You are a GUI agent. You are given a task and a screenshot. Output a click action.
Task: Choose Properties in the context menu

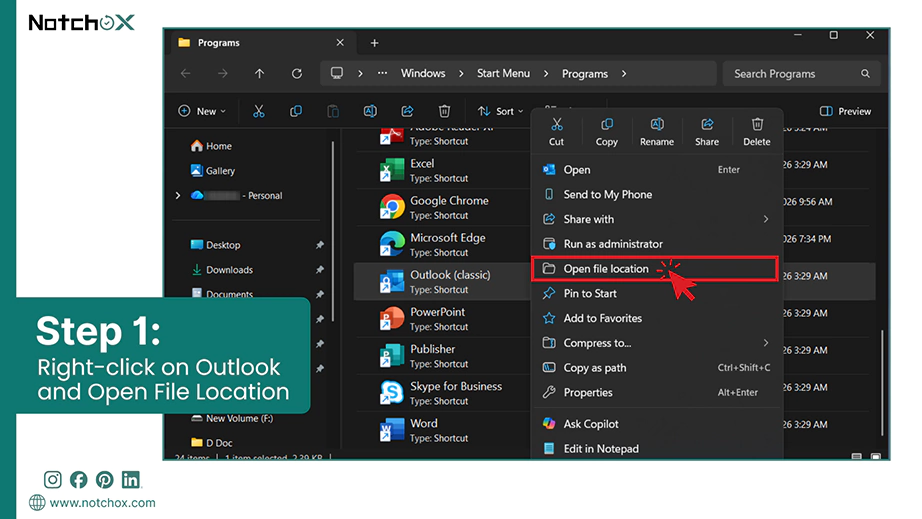[657, 393]
